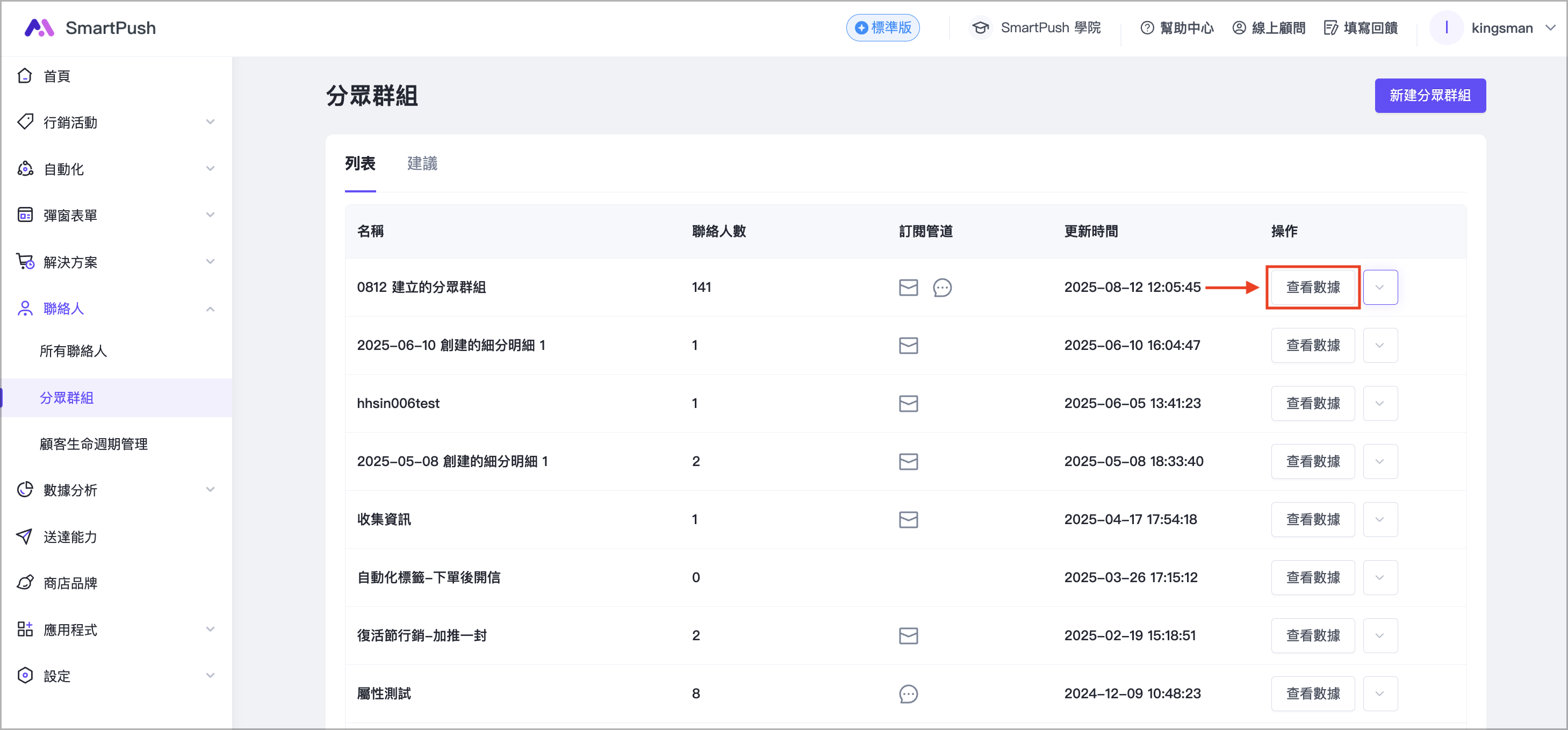Click the 標準版 plan badge
This screenshot has width=1568, height=730.
(883, 28)
